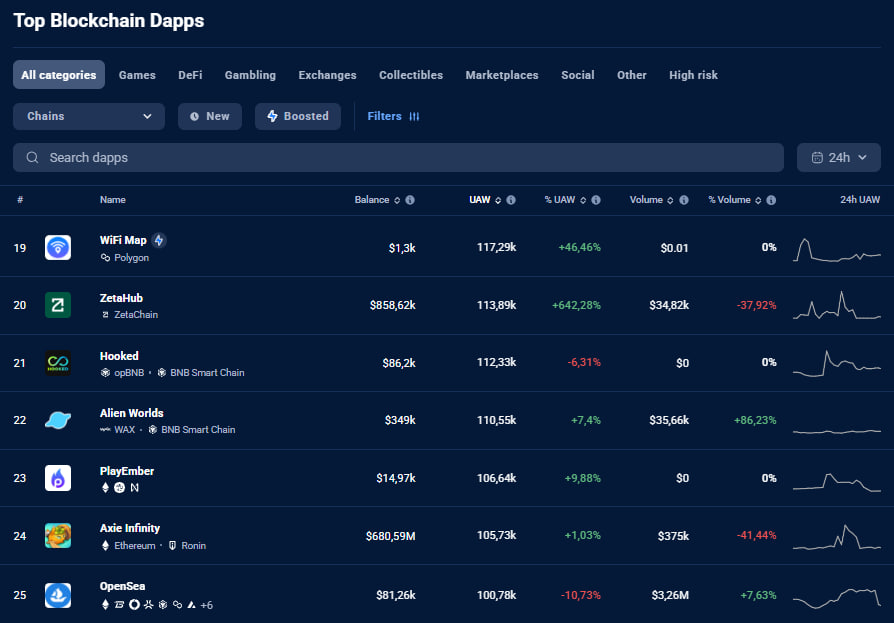
Task: Click the Polygon chain icon under WiFi Map
Action: click(105, 258)
